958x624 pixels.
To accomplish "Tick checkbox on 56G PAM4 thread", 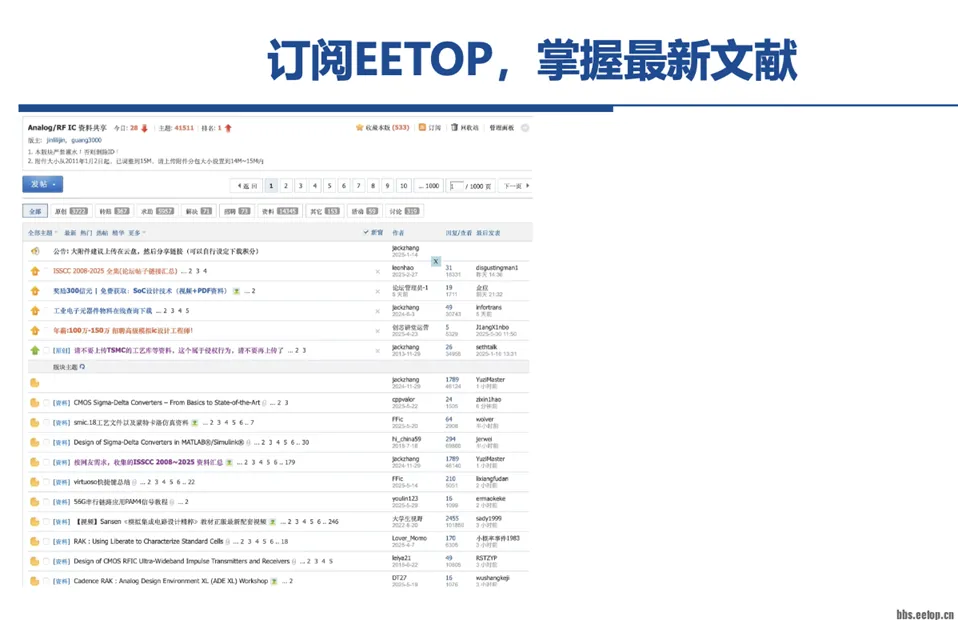I will [46, 502].
